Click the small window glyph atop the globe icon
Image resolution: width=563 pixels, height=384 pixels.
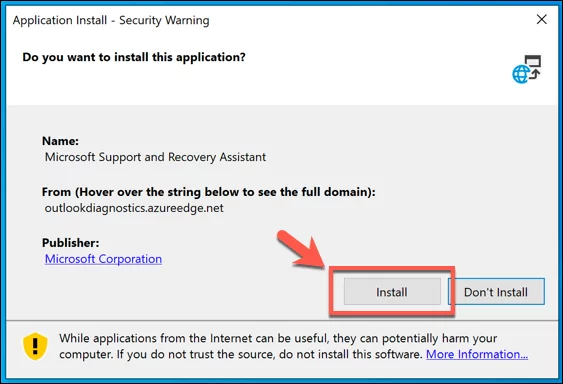click(x=533, y=61)
